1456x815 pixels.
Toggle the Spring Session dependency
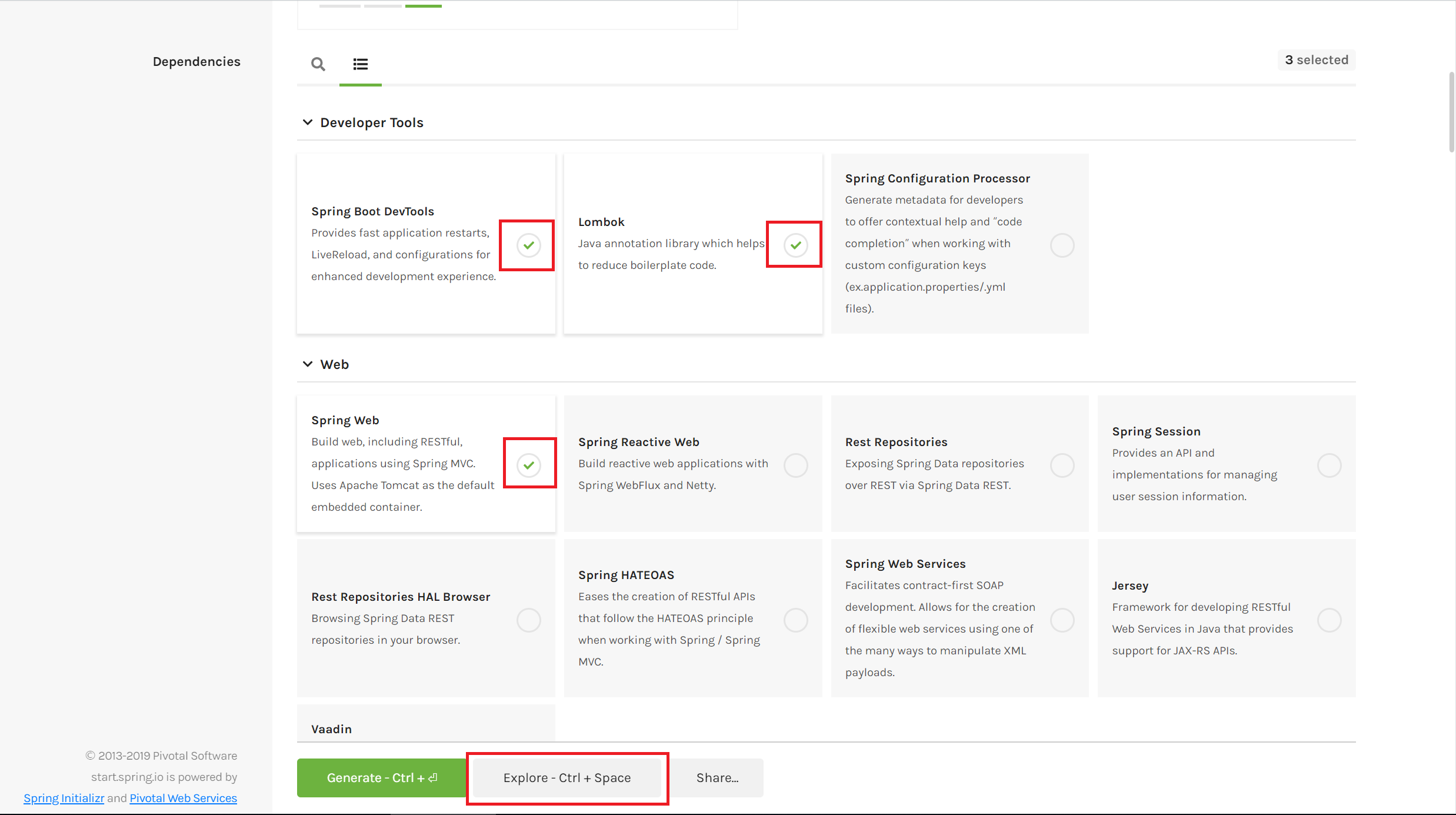point(1329,465)
